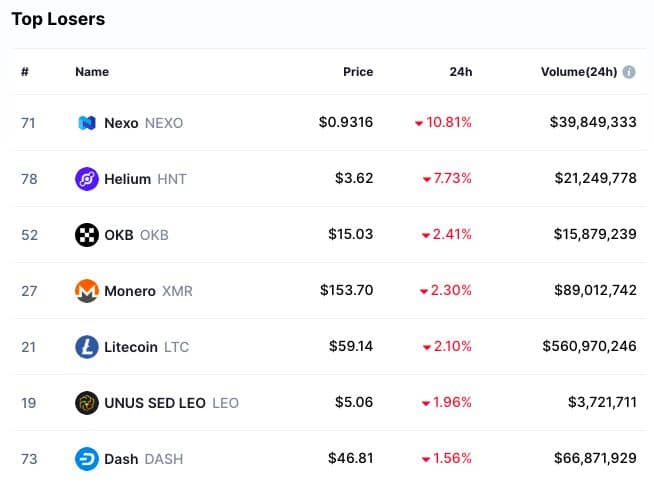Viewport: 654px width, 483px height.
Task: Open the Volume(24h) info tooltip icon
Action: (x=629, y=72)
